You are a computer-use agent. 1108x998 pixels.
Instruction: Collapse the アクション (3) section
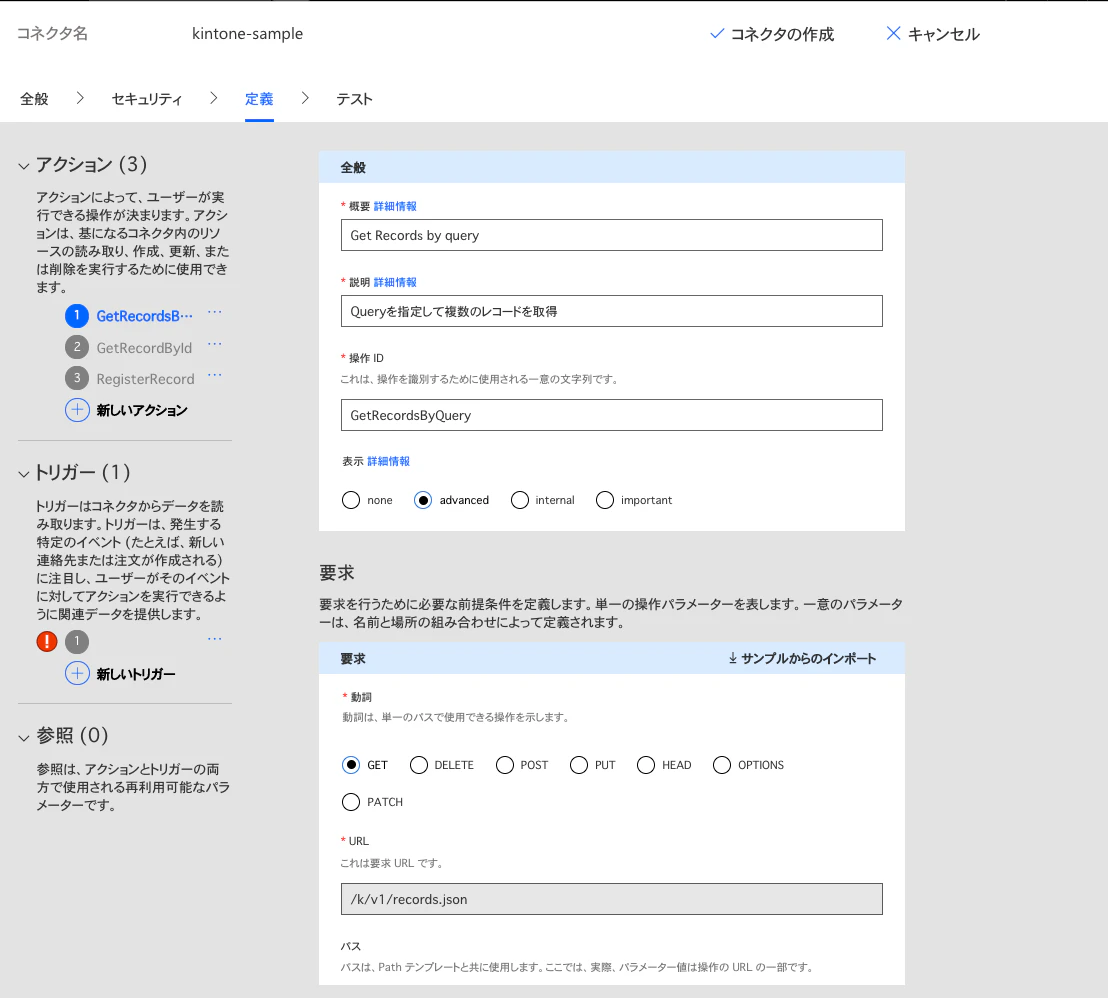[24, 166]
